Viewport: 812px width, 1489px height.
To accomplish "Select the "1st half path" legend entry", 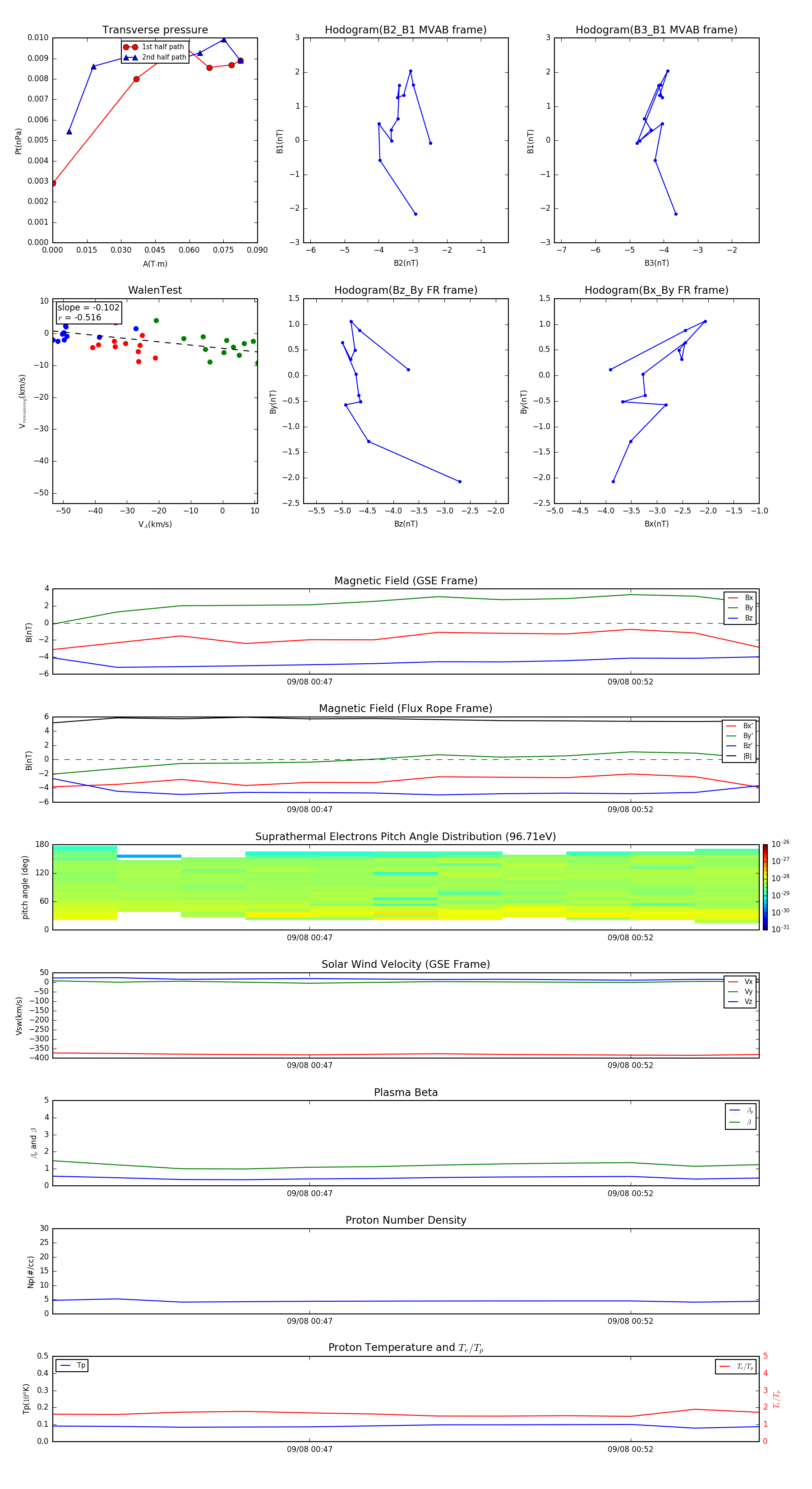I will click(x=154, y=47).
